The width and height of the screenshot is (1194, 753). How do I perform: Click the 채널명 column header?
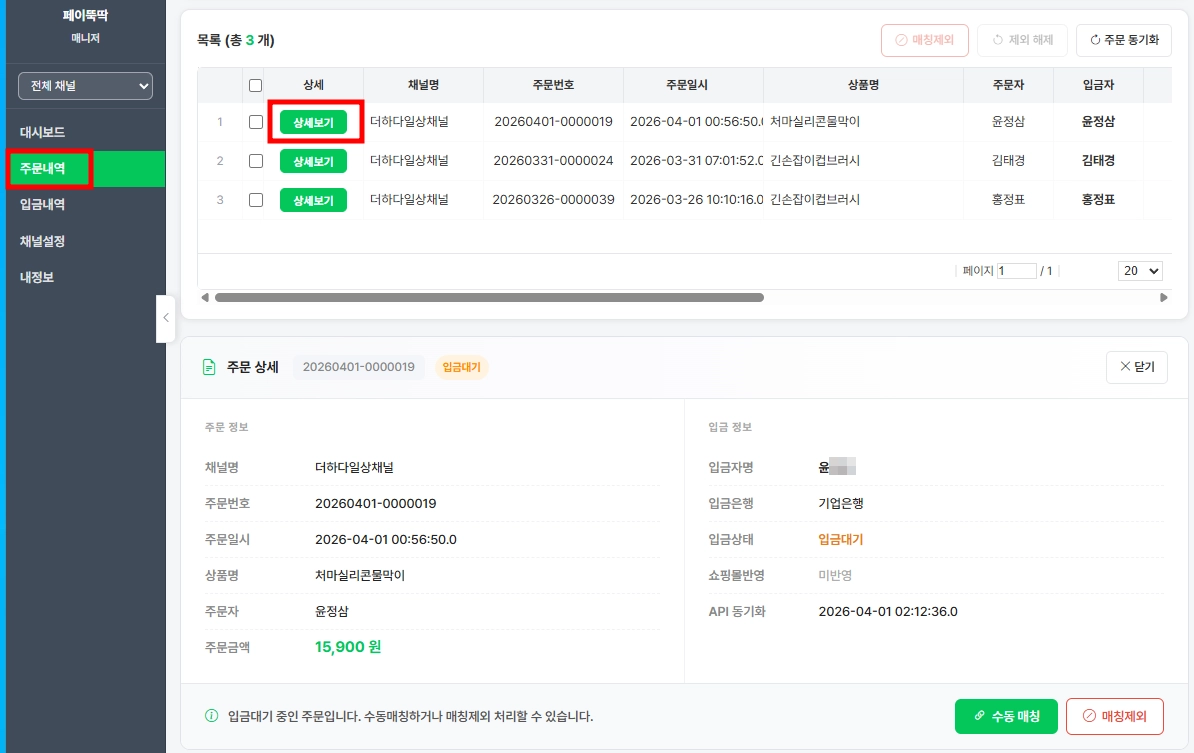pos(423,85)
